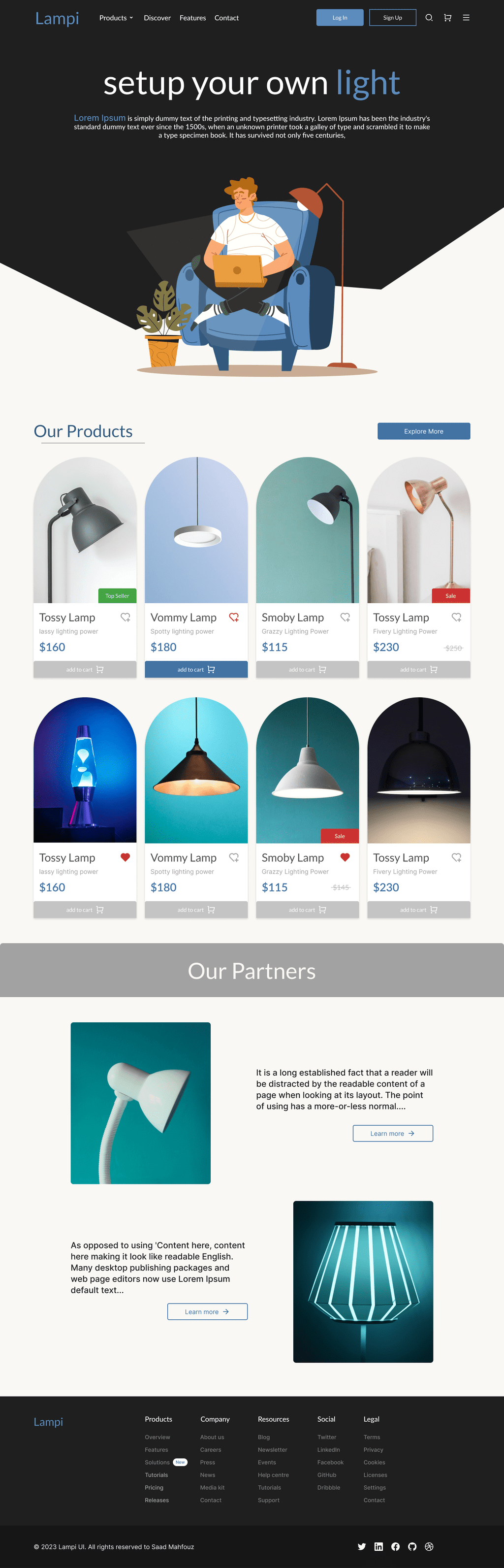Open the Twitter icon in footer bar
504x1568 pixels.
pyautogui.click(x=362, y=1546)
